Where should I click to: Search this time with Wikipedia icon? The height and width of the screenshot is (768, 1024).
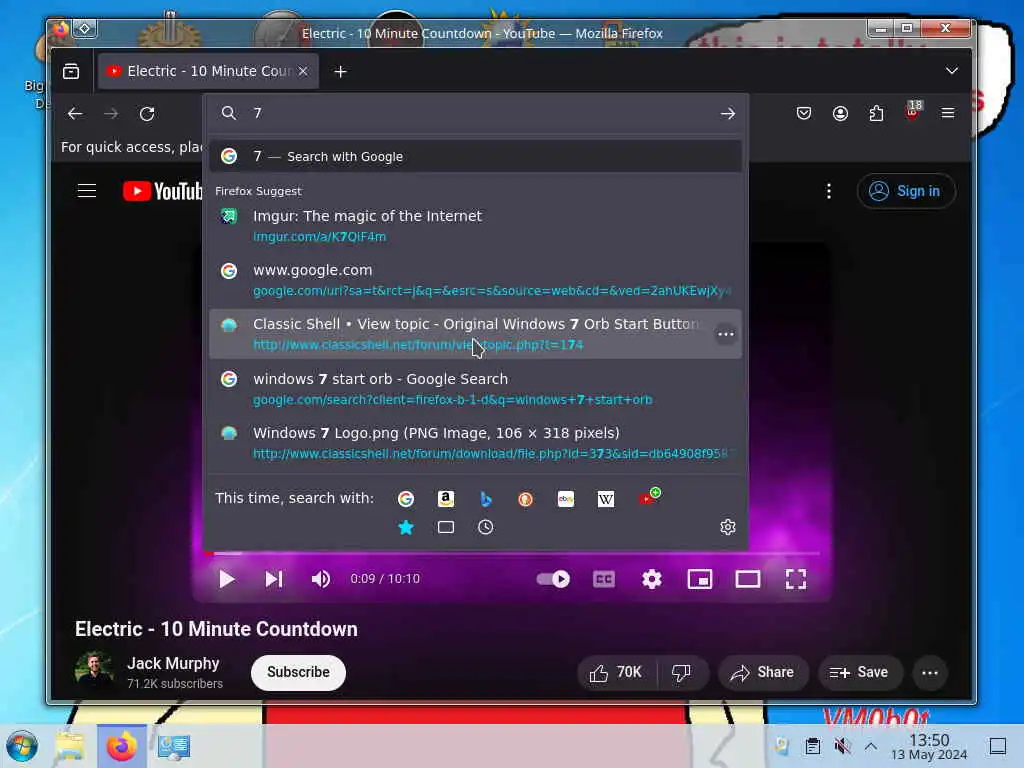click(605, 499)
